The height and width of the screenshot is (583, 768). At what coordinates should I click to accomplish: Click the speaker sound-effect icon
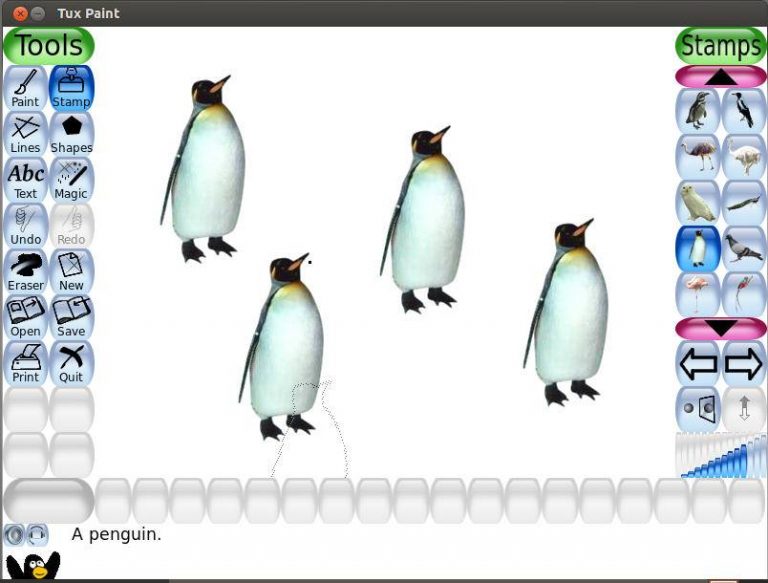[x=14, y=534]
